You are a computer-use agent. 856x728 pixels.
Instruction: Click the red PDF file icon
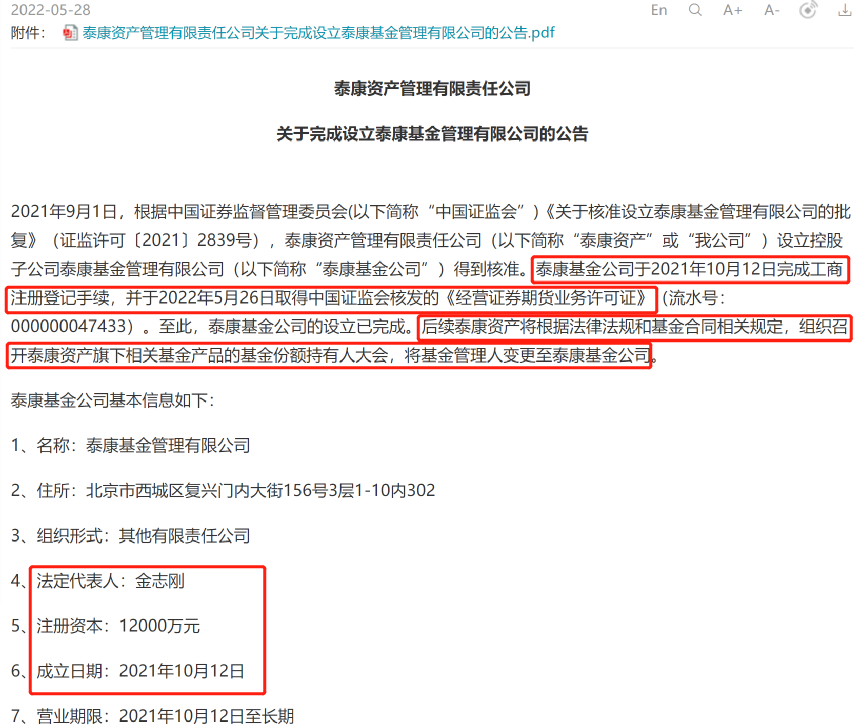click(x=69, y=33)
